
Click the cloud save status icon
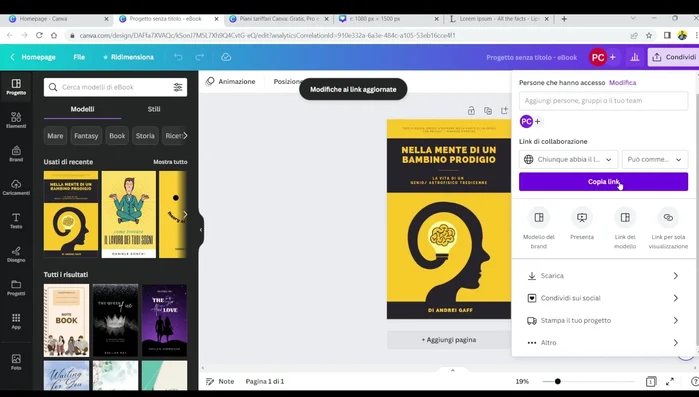226,57
